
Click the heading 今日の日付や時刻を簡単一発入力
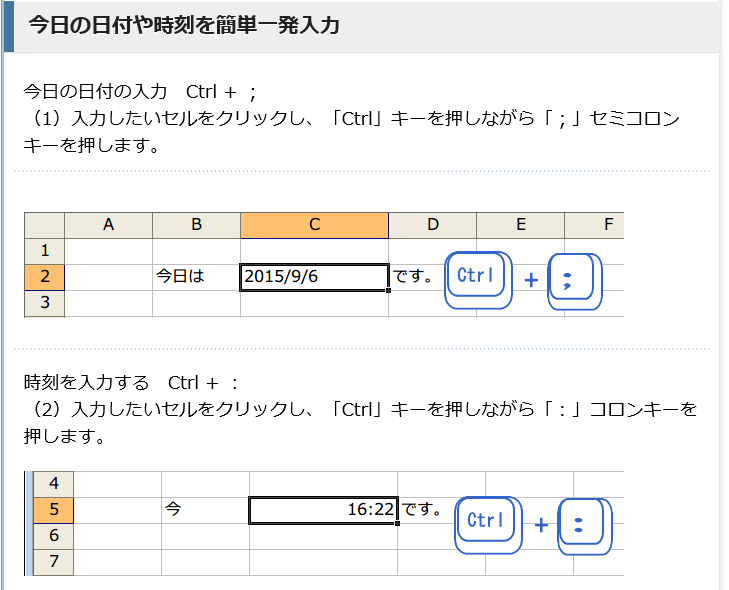point(183,25)
